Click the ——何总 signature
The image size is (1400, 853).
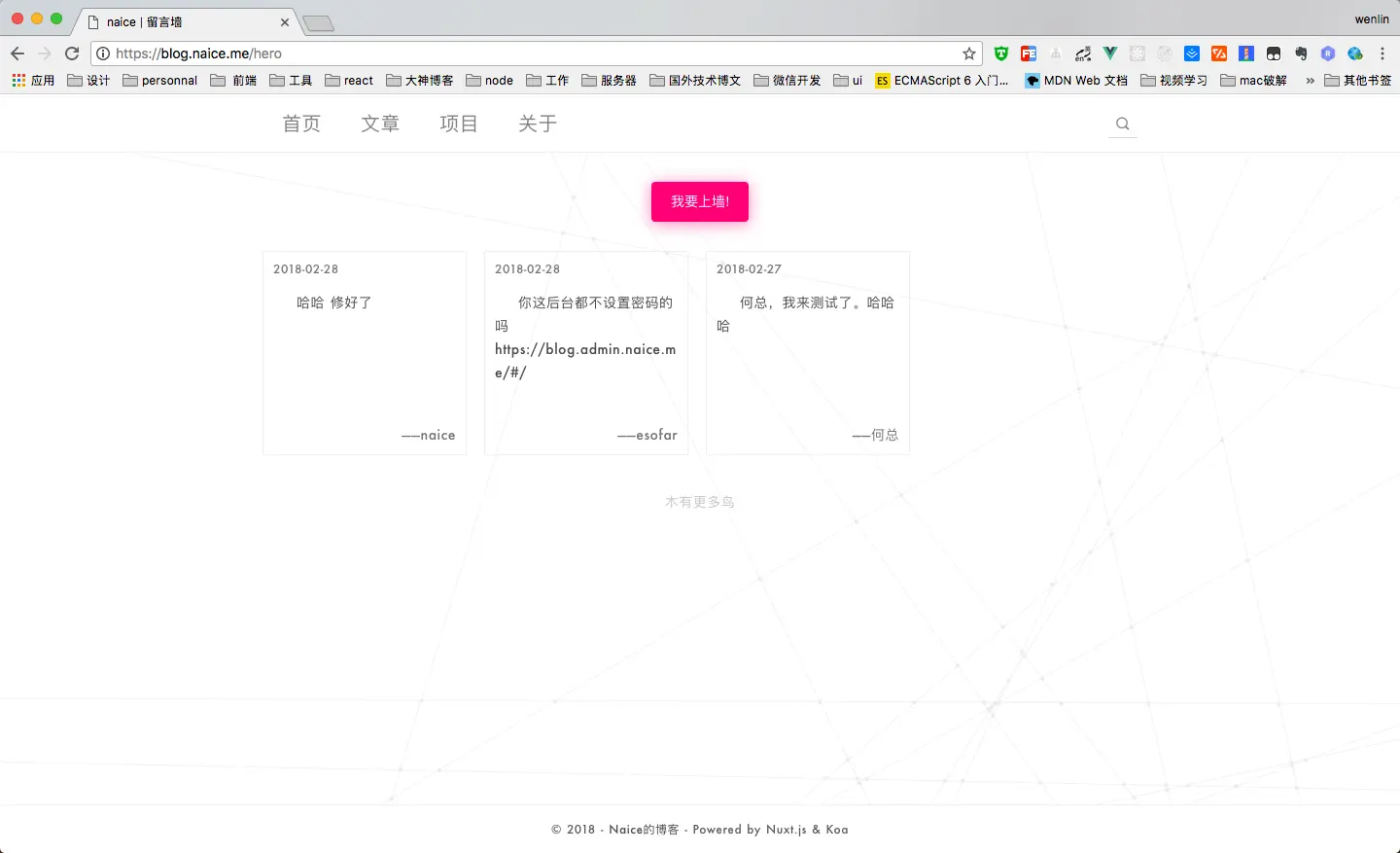(875, 435)
